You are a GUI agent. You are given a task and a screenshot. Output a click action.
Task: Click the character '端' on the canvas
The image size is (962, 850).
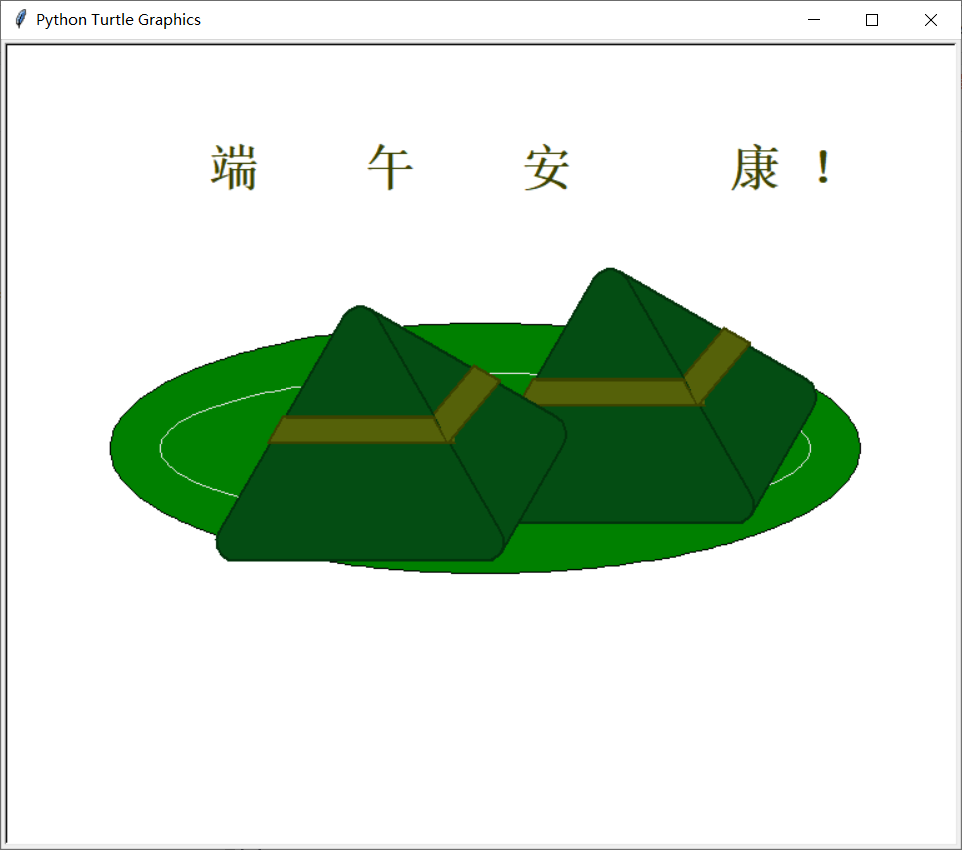[234, 167]
